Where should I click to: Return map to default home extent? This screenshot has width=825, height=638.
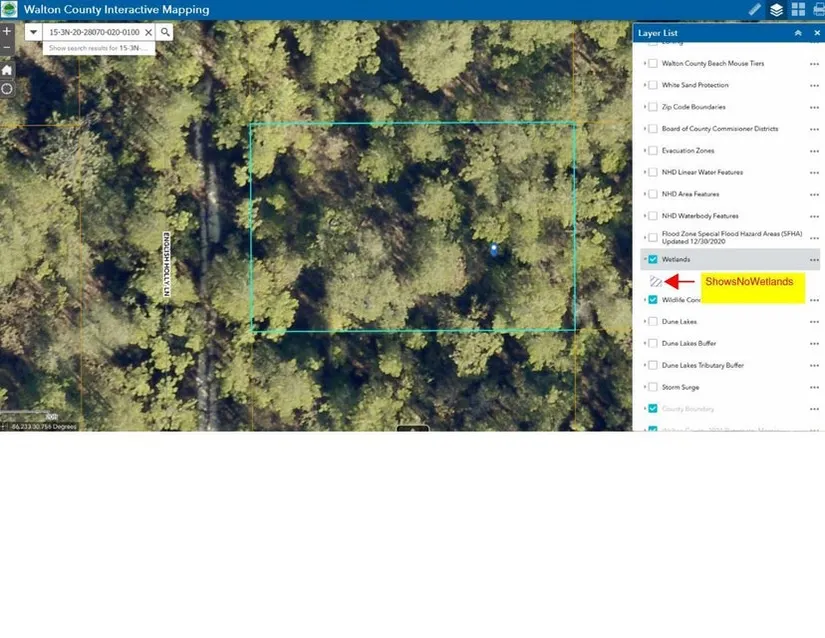coord(7,70)
